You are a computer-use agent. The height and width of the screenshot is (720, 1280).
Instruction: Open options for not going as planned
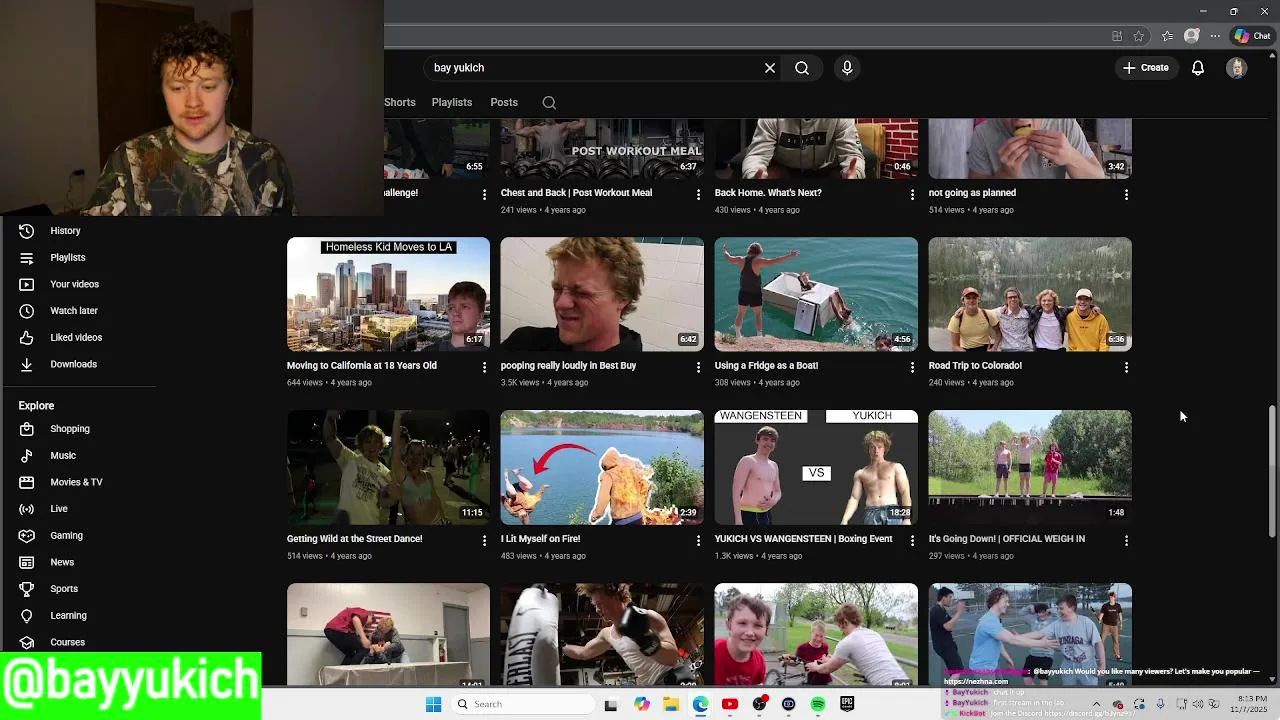(1126, 194)
